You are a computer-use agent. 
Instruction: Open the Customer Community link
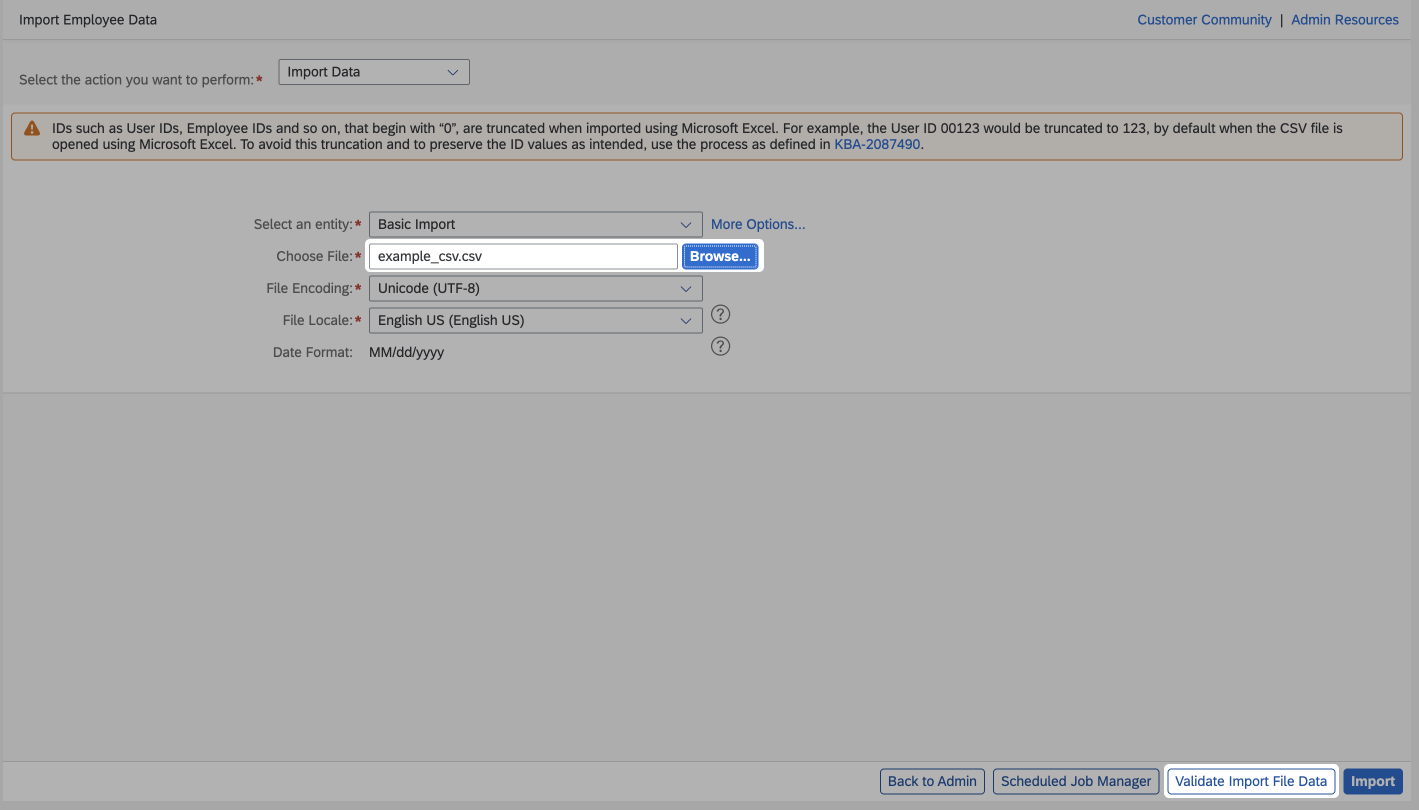coord(1204,20)
